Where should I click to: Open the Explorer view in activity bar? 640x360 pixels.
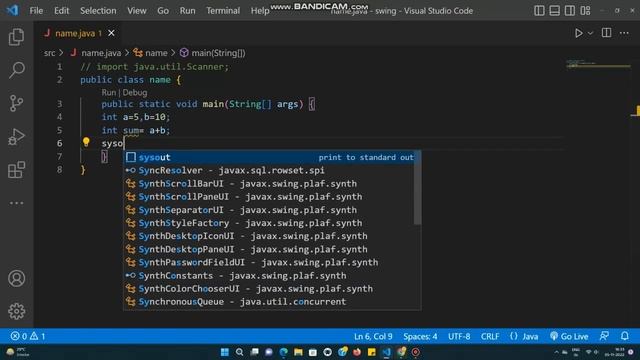pyautogui.click(x=16, y=37)
